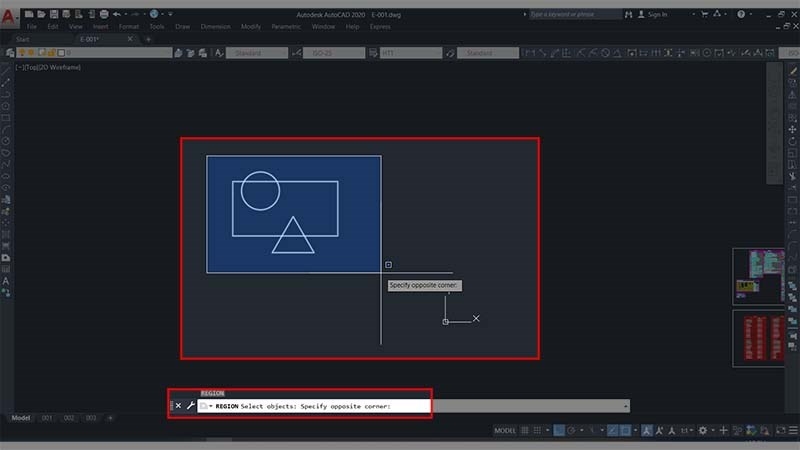Click the keyword search box
The height and width of the screenshot is (450, 800).
575,14
